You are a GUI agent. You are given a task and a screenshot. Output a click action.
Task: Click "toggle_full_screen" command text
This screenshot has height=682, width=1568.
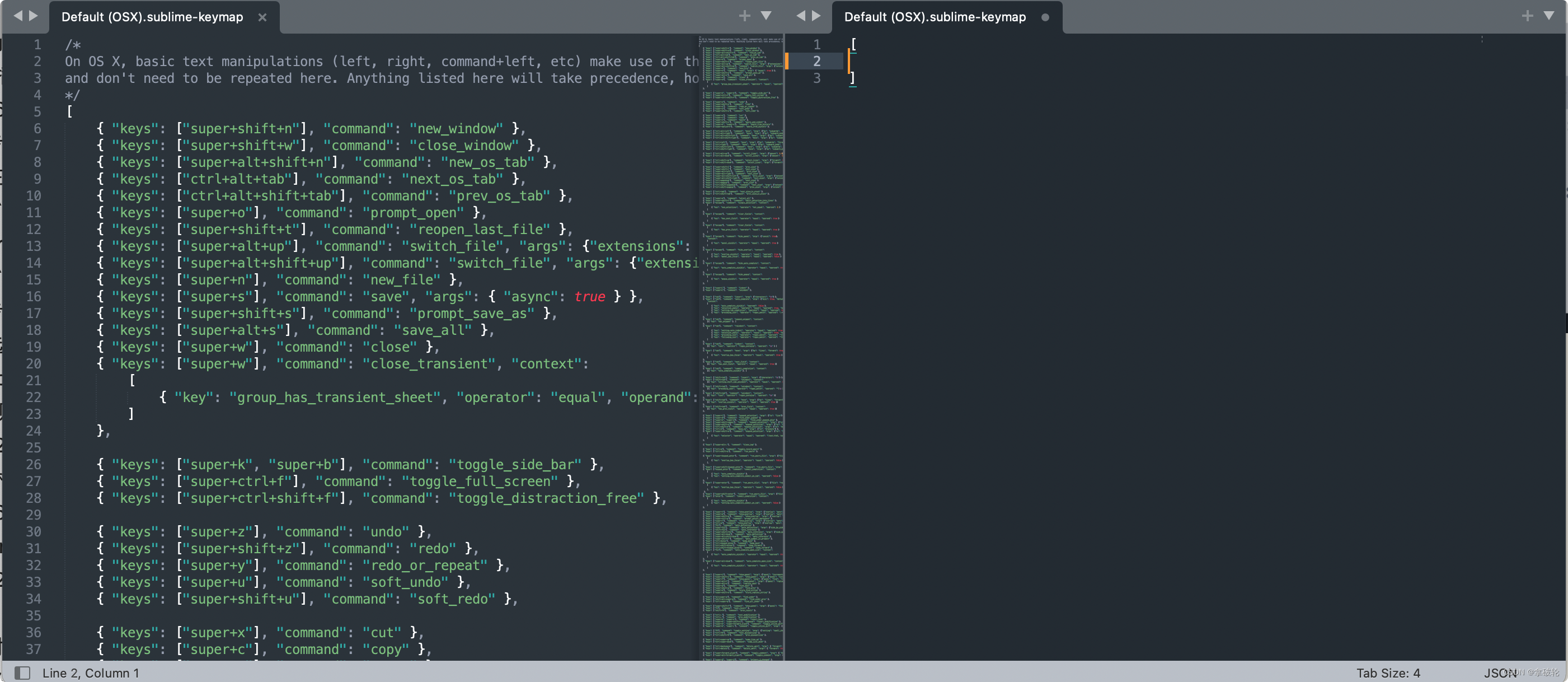point(480,481)
